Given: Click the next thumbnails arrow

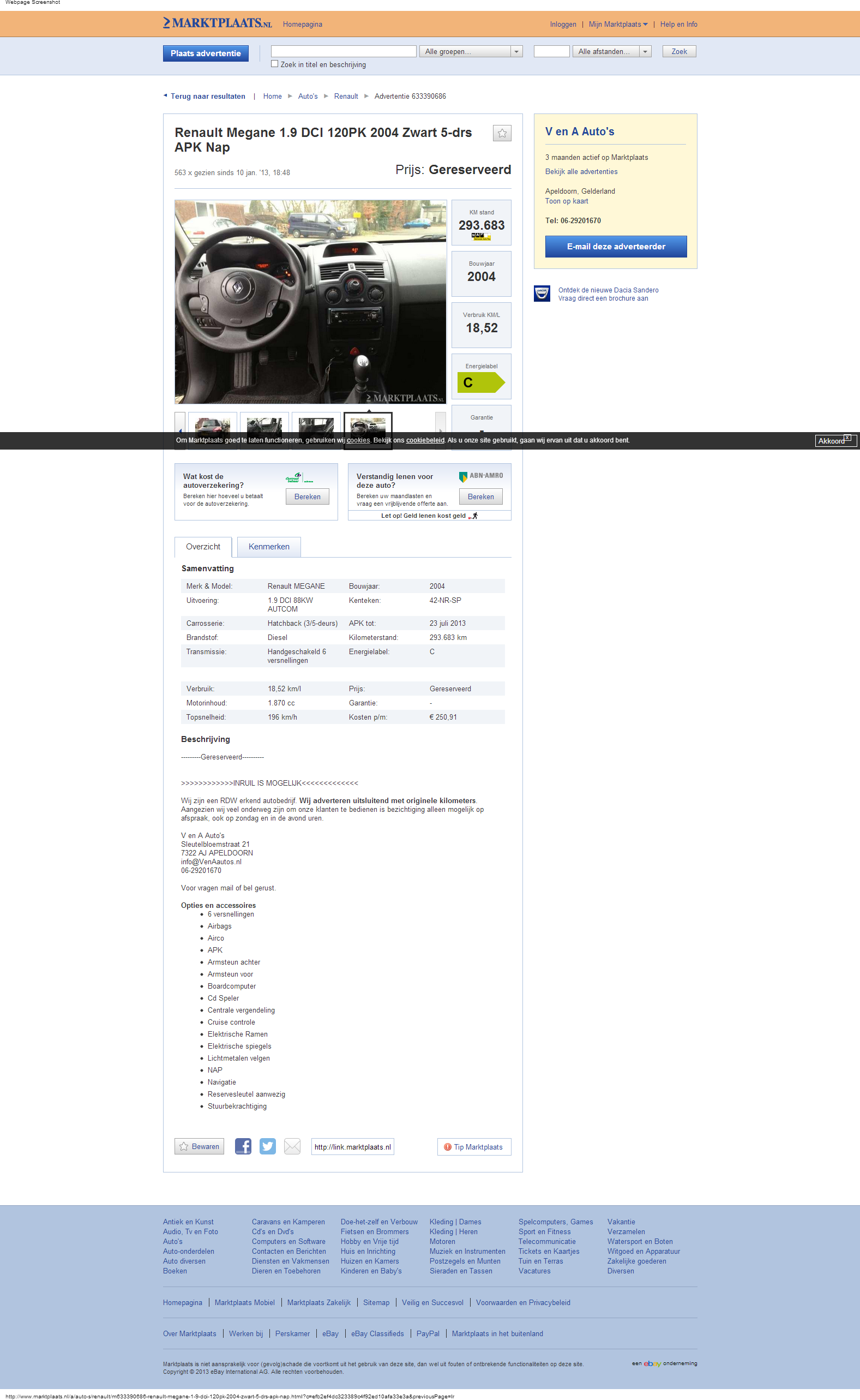Looking at the screenshot, I should point(440,430).
